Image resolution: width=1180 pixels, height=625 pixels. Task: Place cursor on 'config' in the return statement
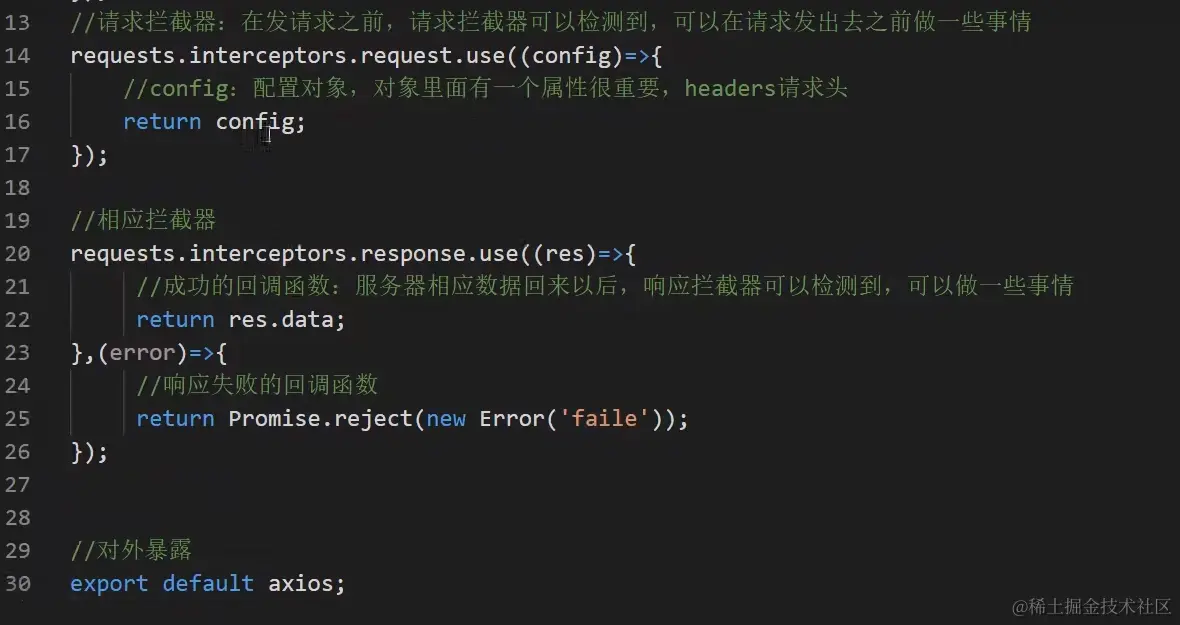pos(255,122)
